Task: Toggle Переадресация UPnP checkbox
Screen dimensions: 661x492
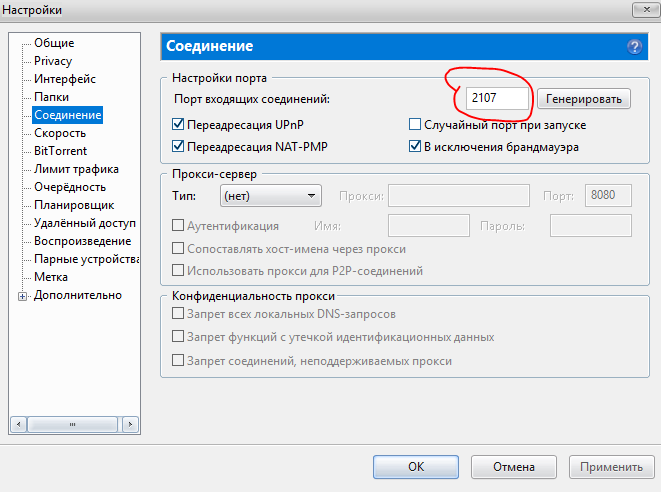Action: (179, 125)
